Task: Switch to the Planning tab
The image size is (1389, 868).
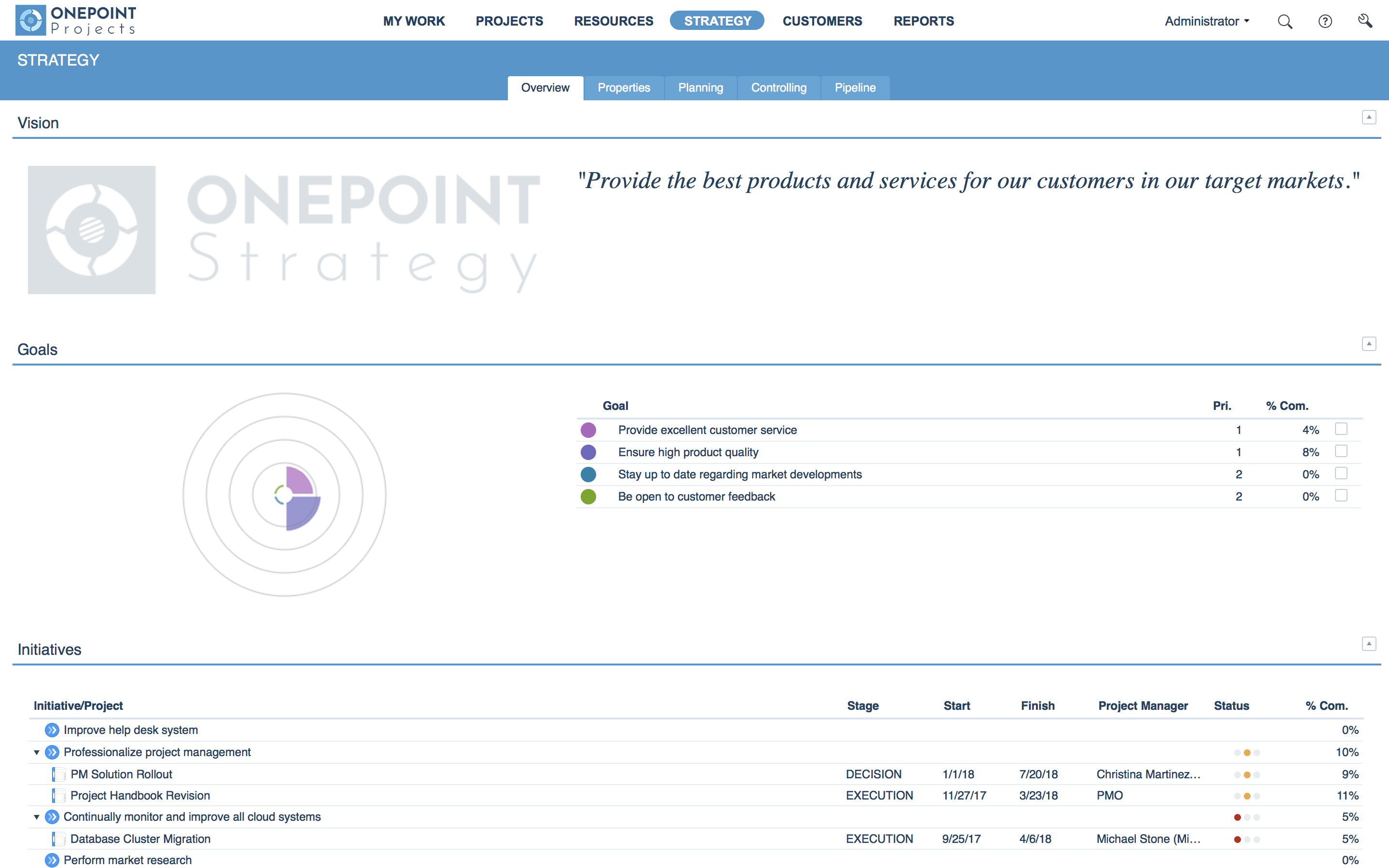Action: coord(700,87)
